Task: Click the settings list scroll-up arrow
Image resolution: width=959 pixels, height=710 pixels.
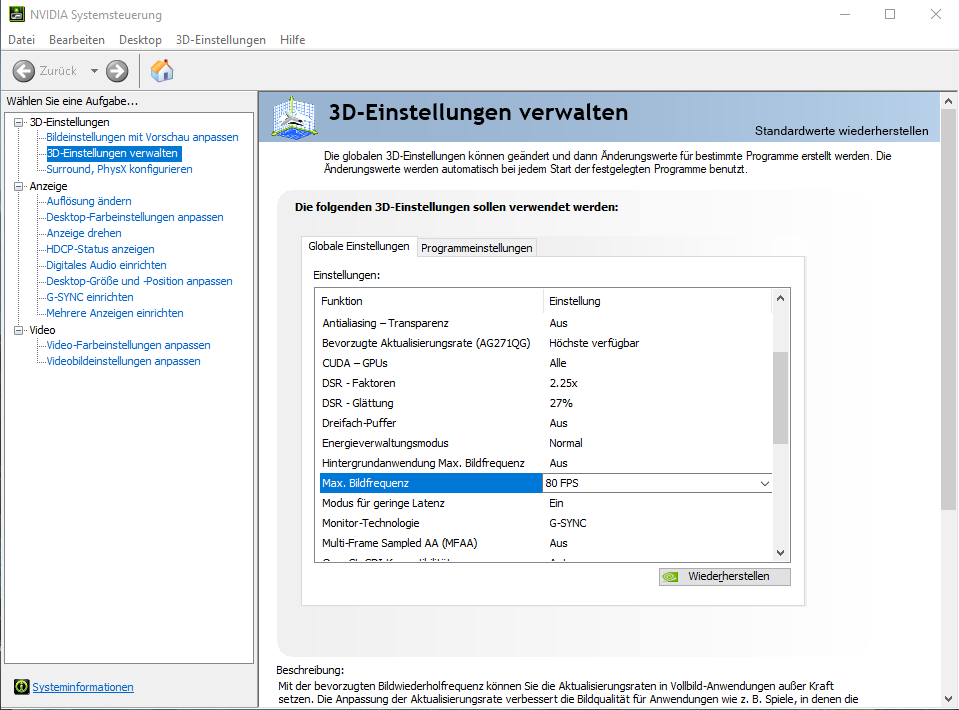Action: [x=780, y=298]
